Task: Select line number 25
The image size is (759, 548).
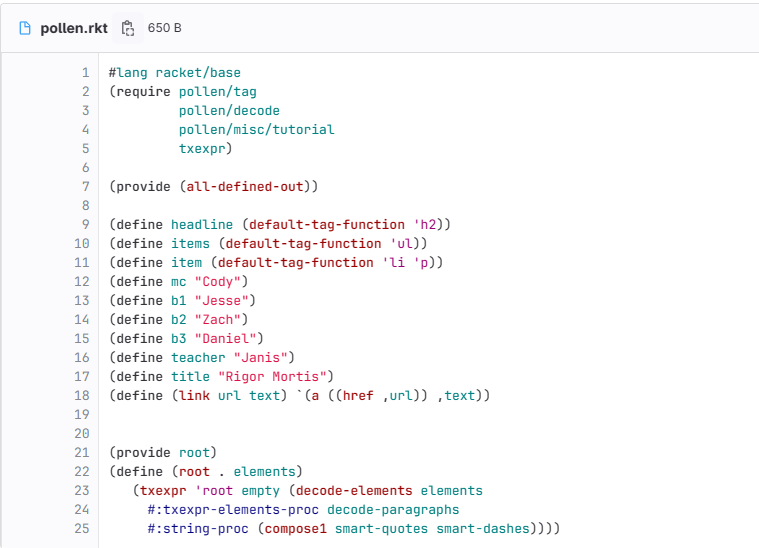Action: point(82,528)
